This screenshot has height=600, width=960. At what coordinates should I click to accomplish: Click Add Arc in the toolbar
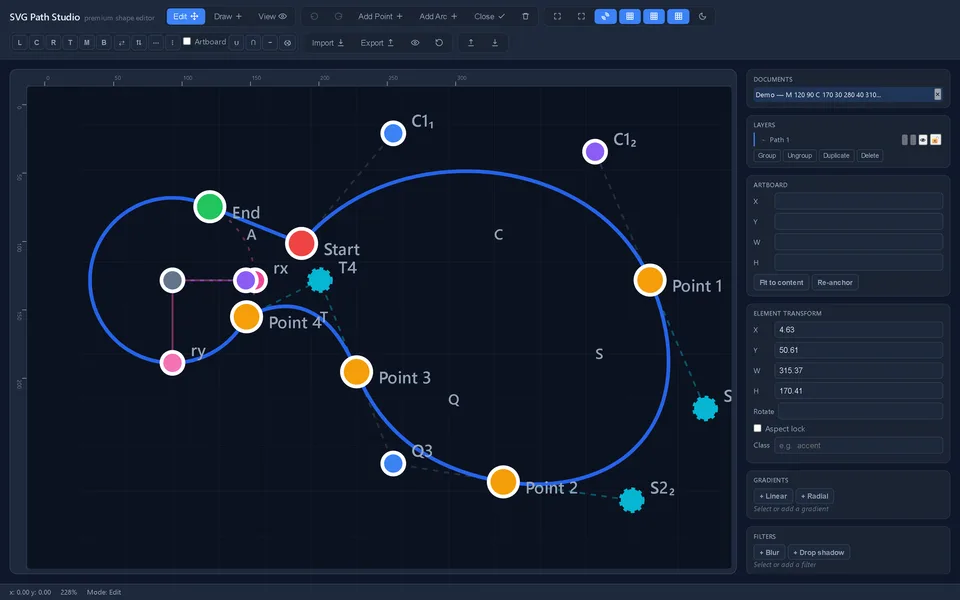438,17
